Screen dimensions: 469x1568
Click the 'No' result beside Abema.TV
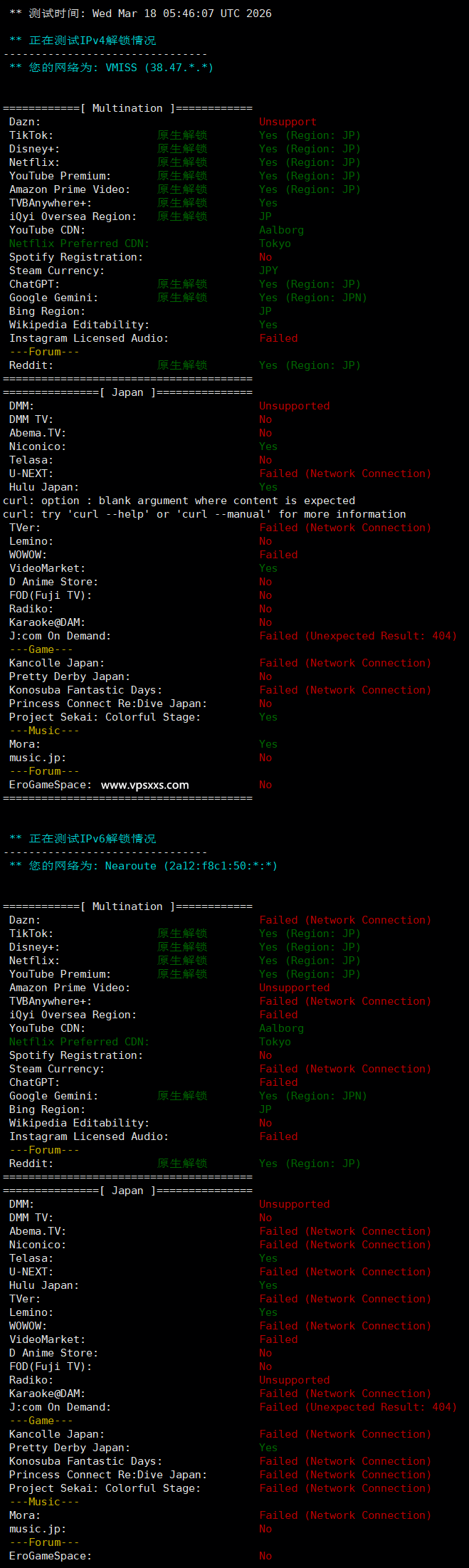(265, 433)
